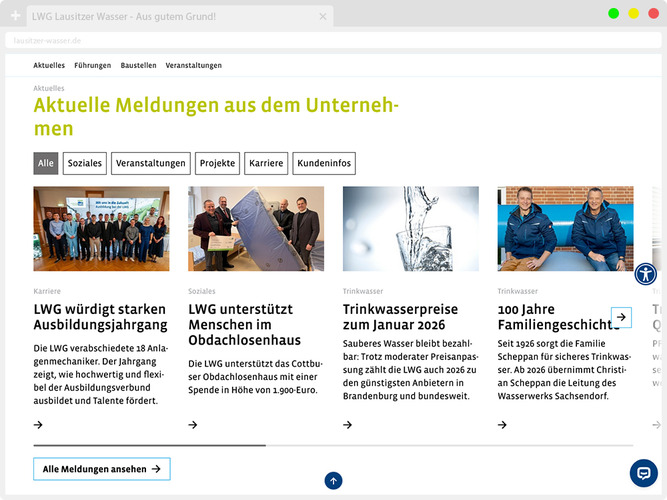Open the Führungen menu item
Image resolution: width=667 pixels, height=500 pixels.
click(93, 65)
